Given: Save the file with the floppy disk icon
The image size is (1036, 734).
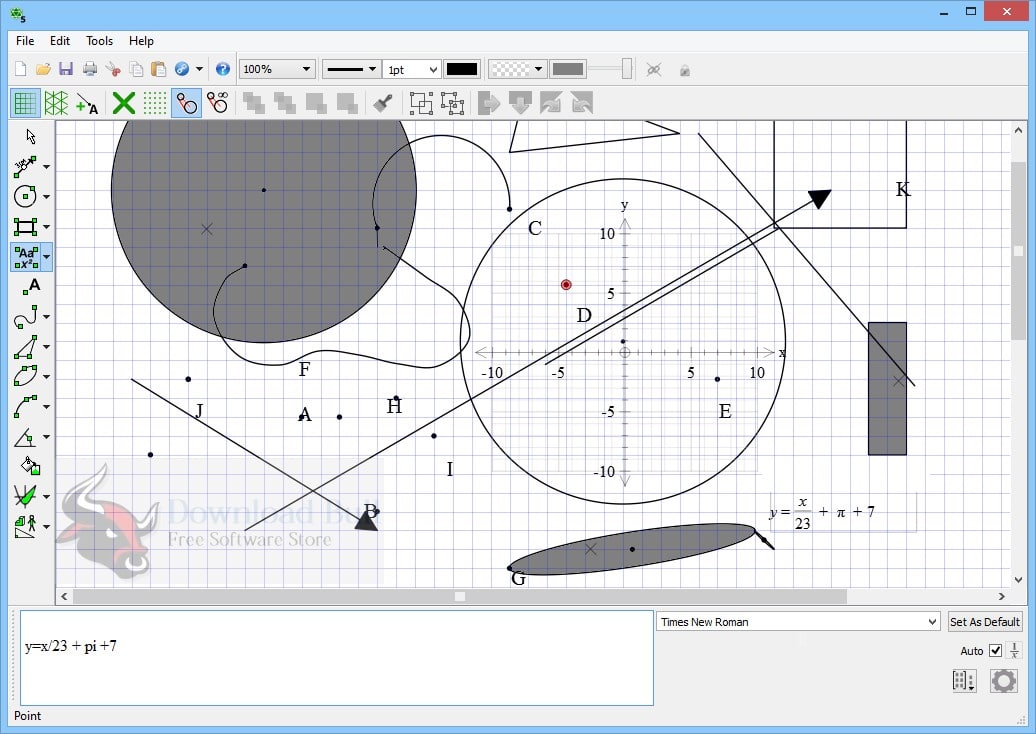Looking at the screenshot, I should pyautogui.click(x=66, y=69).
